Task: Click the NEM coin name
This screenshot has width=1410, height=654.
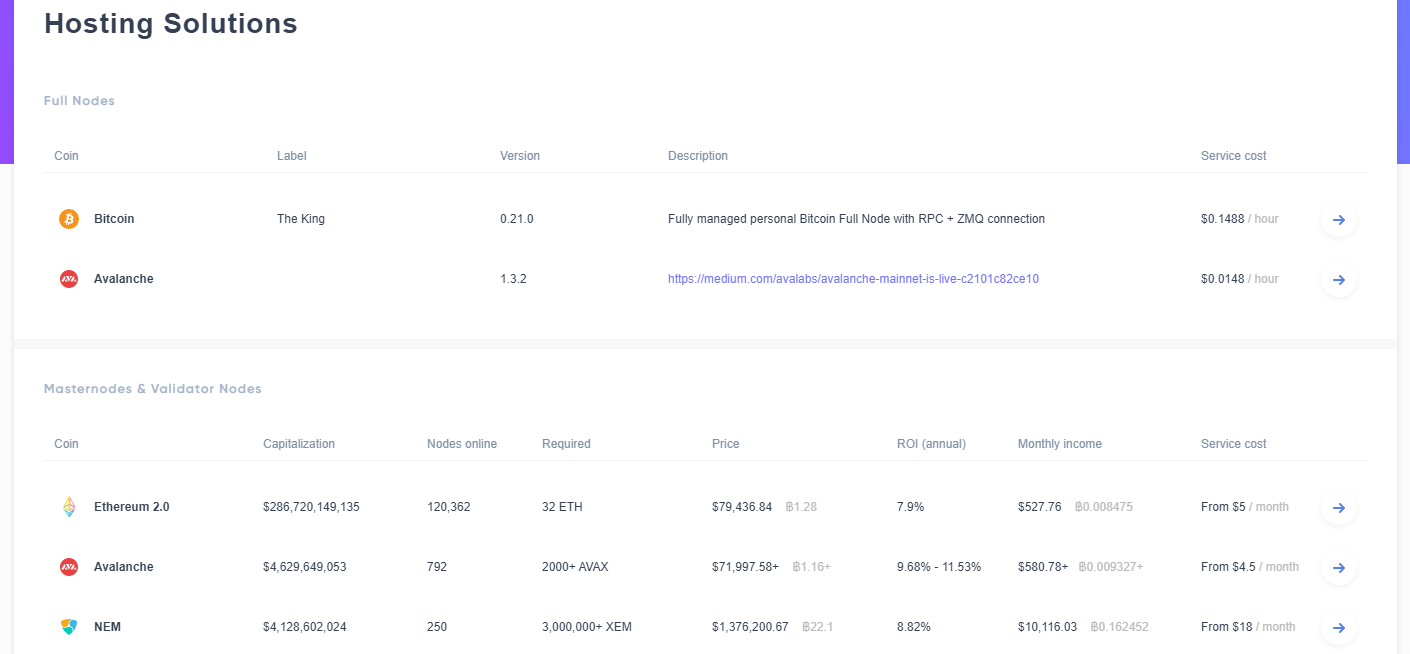Action: [x=108, y=627]
